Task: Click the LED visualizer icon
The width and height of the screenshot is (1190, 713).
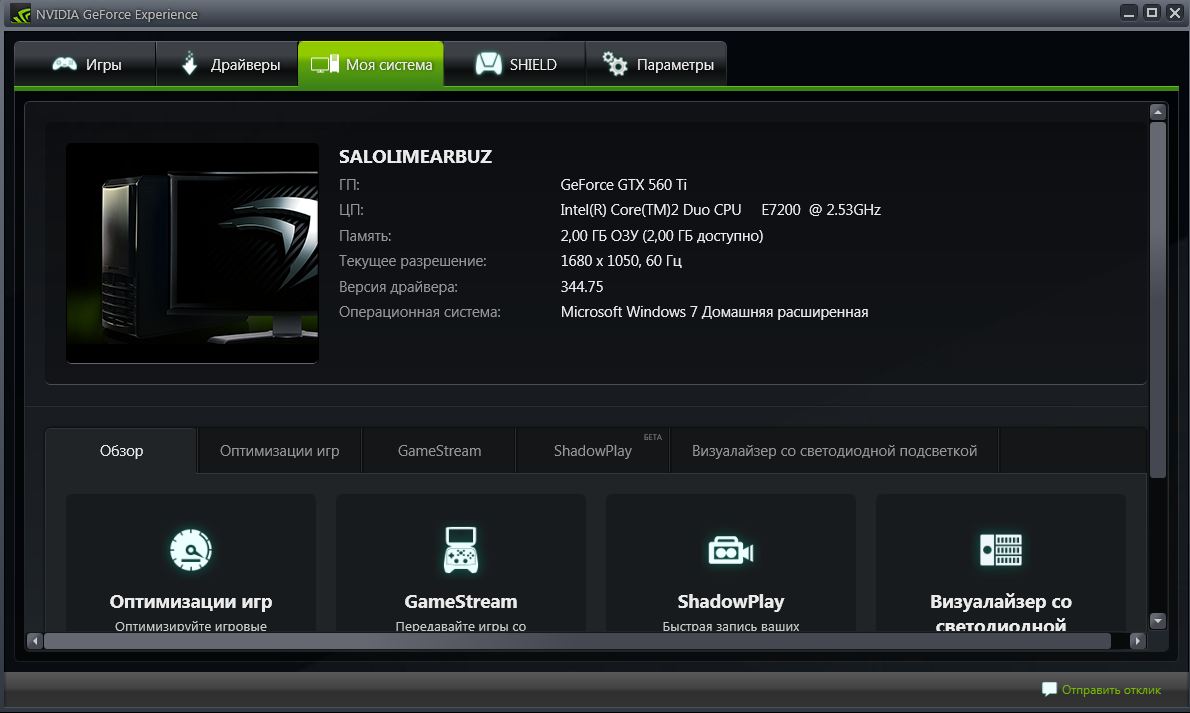Action: pos(1000,550)
